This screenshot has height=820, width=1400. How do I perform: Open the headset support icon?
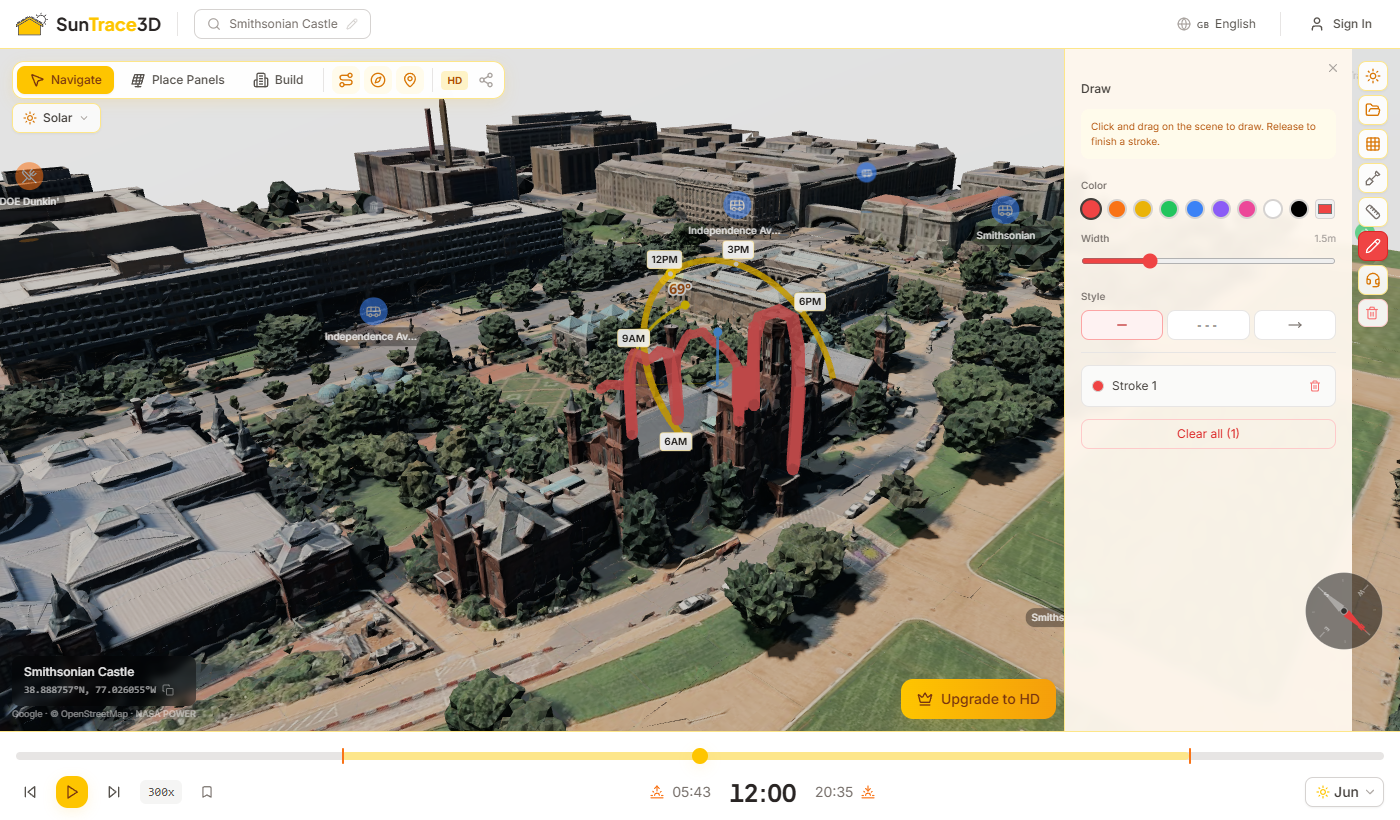click(1373, 280)
